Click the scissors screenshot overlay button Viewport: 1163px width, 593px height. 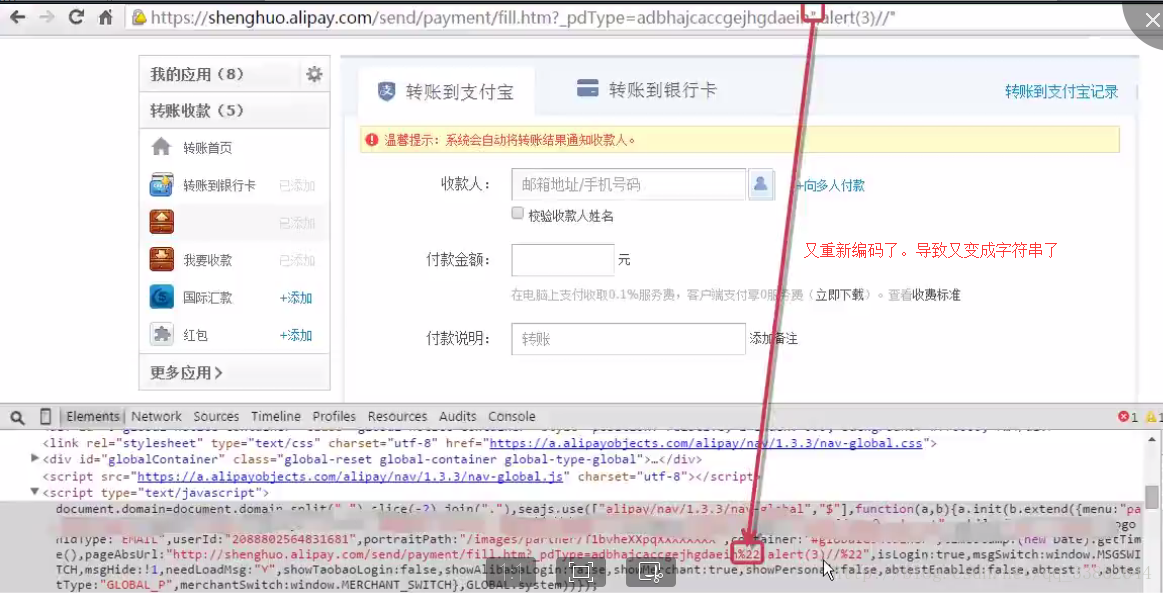click(650, 572)
